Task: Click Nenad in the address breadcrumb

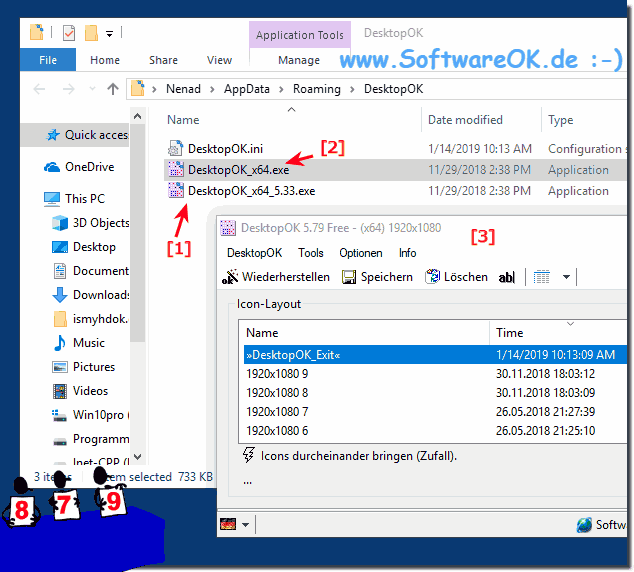Action: (x=183, y=89)
